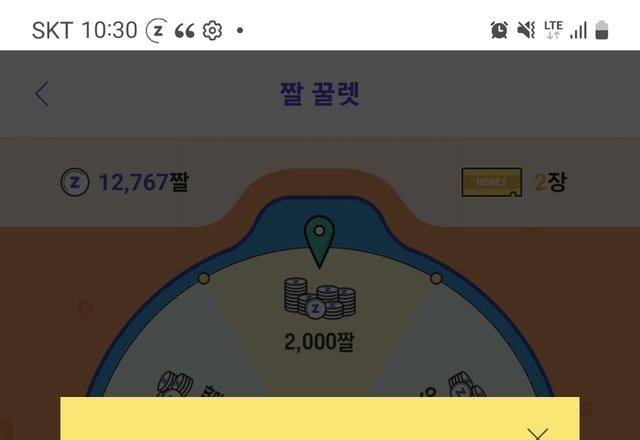Tap the left roulette wheel segment coins

(x=175, y=384)
